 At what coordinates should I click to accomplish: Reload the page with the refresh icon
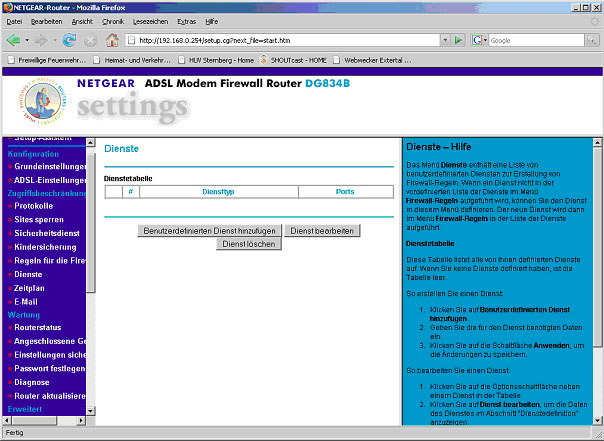tap(69, 40)
